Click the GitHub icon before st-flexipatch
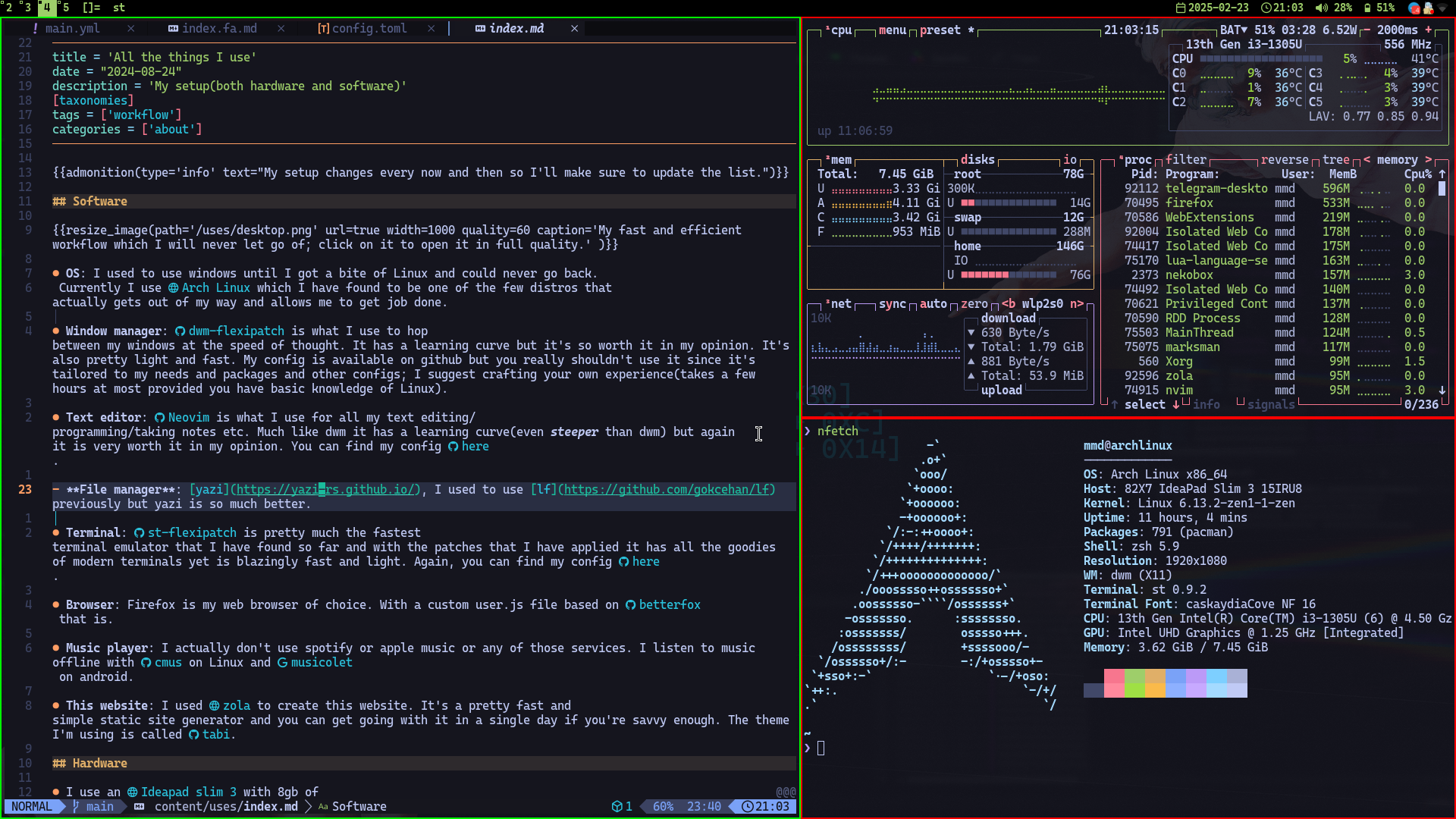This screenshot has width=1456, height=819. [x=139, y=533]
